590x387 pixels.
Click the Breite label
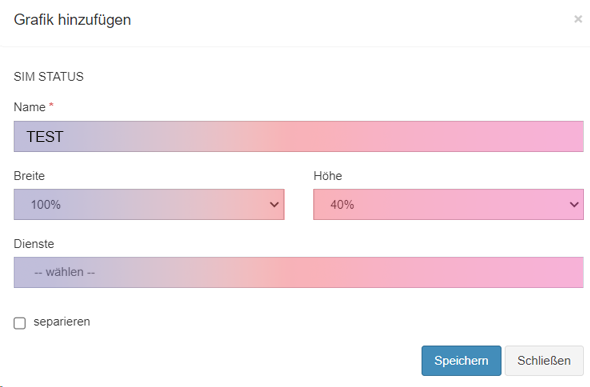click(x=29, y=176)
